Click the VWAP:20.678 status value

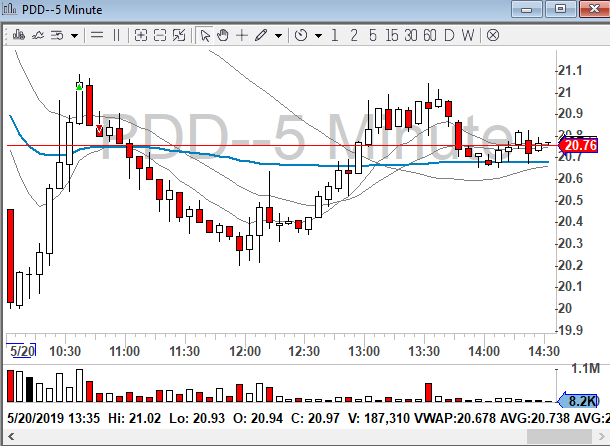[x=455, y=418]
